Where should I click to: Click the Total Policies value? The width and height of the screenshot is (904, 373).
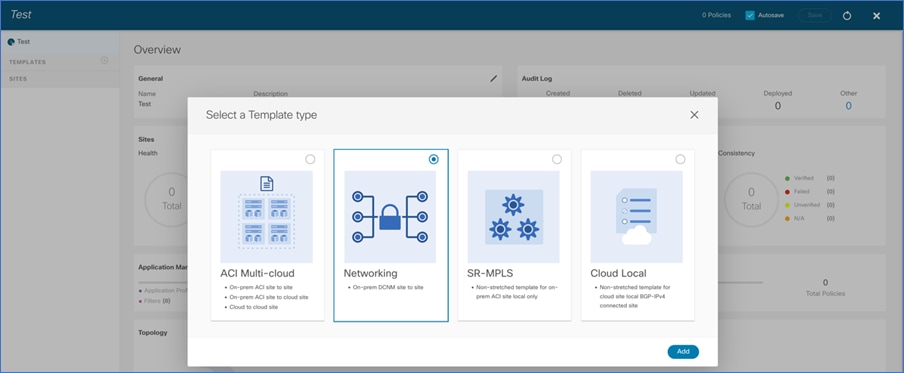pyautogui.click(x=825, y=282)
